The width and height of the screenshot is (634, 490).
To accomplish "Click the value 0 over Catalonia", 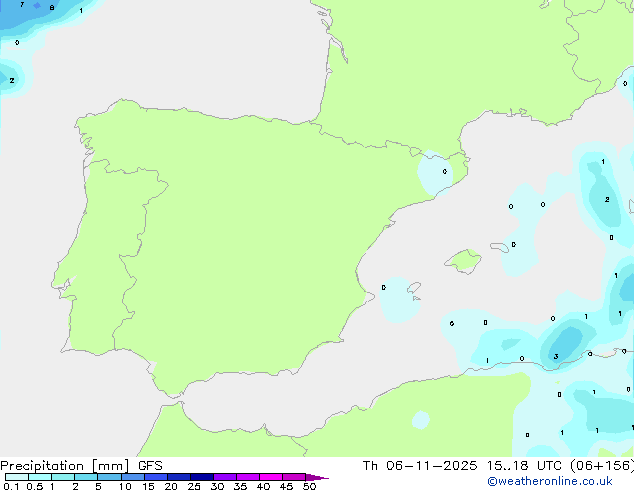I will [x=445, y=171].
